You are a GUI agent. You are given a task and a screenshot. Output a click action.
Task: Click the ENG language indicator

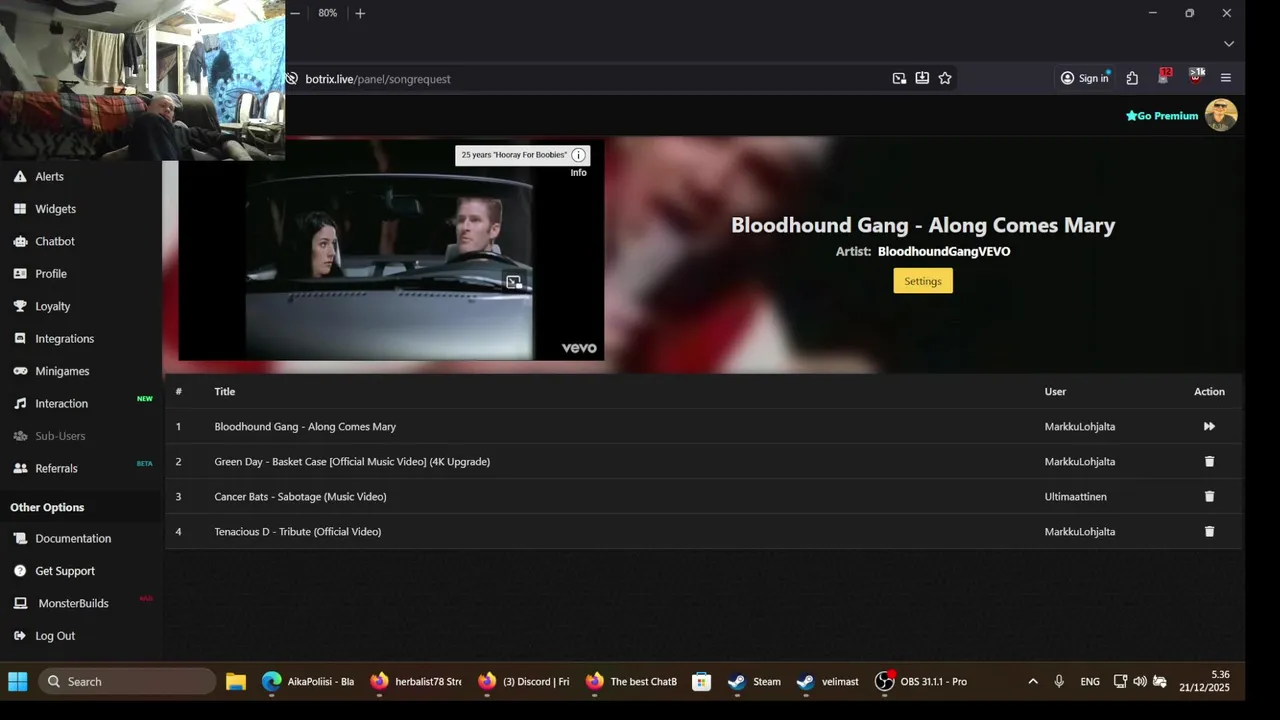click(1090, 682)
